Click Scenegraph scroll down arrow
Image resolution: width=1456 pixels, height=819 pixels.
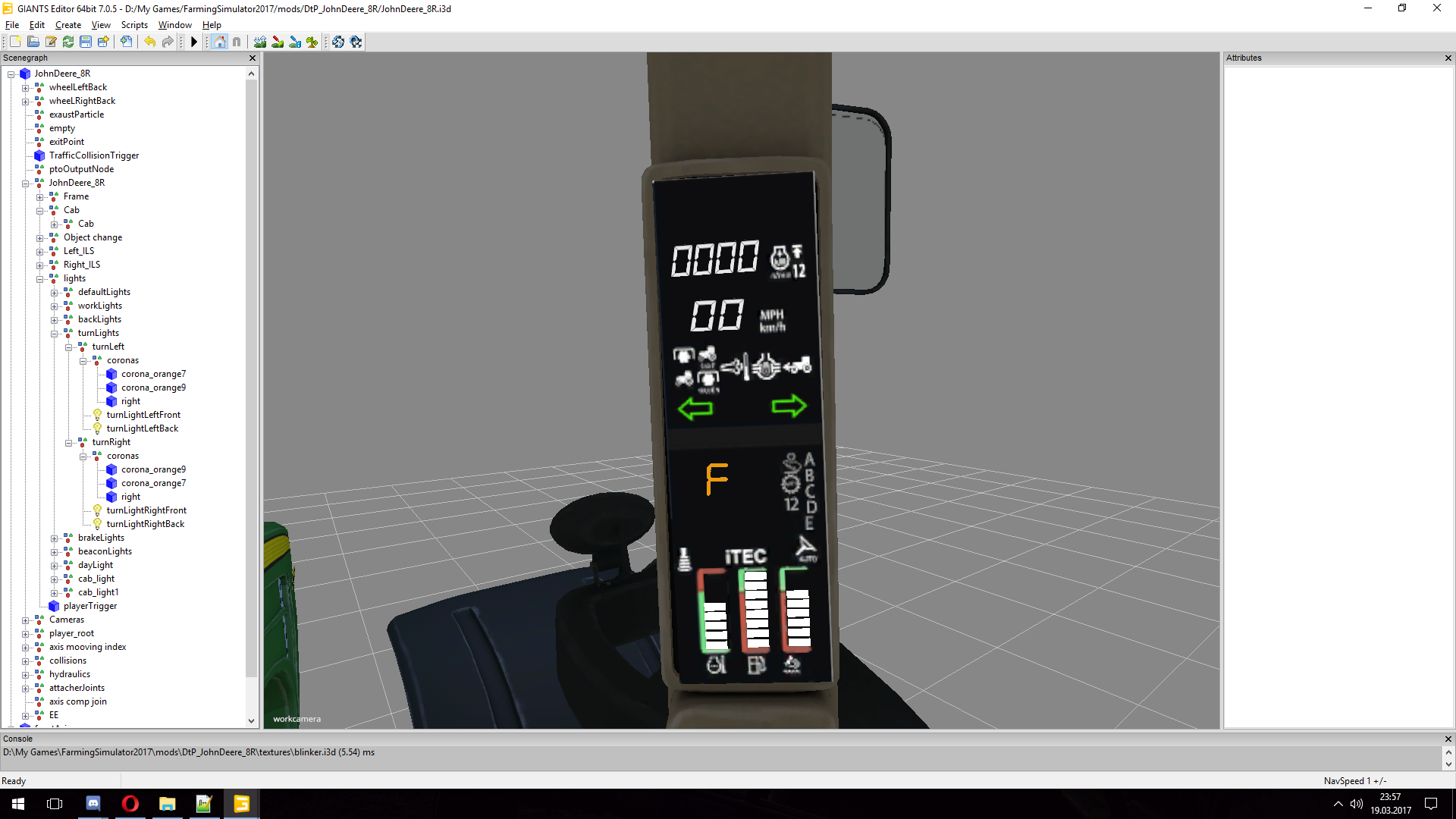[251, 720]
